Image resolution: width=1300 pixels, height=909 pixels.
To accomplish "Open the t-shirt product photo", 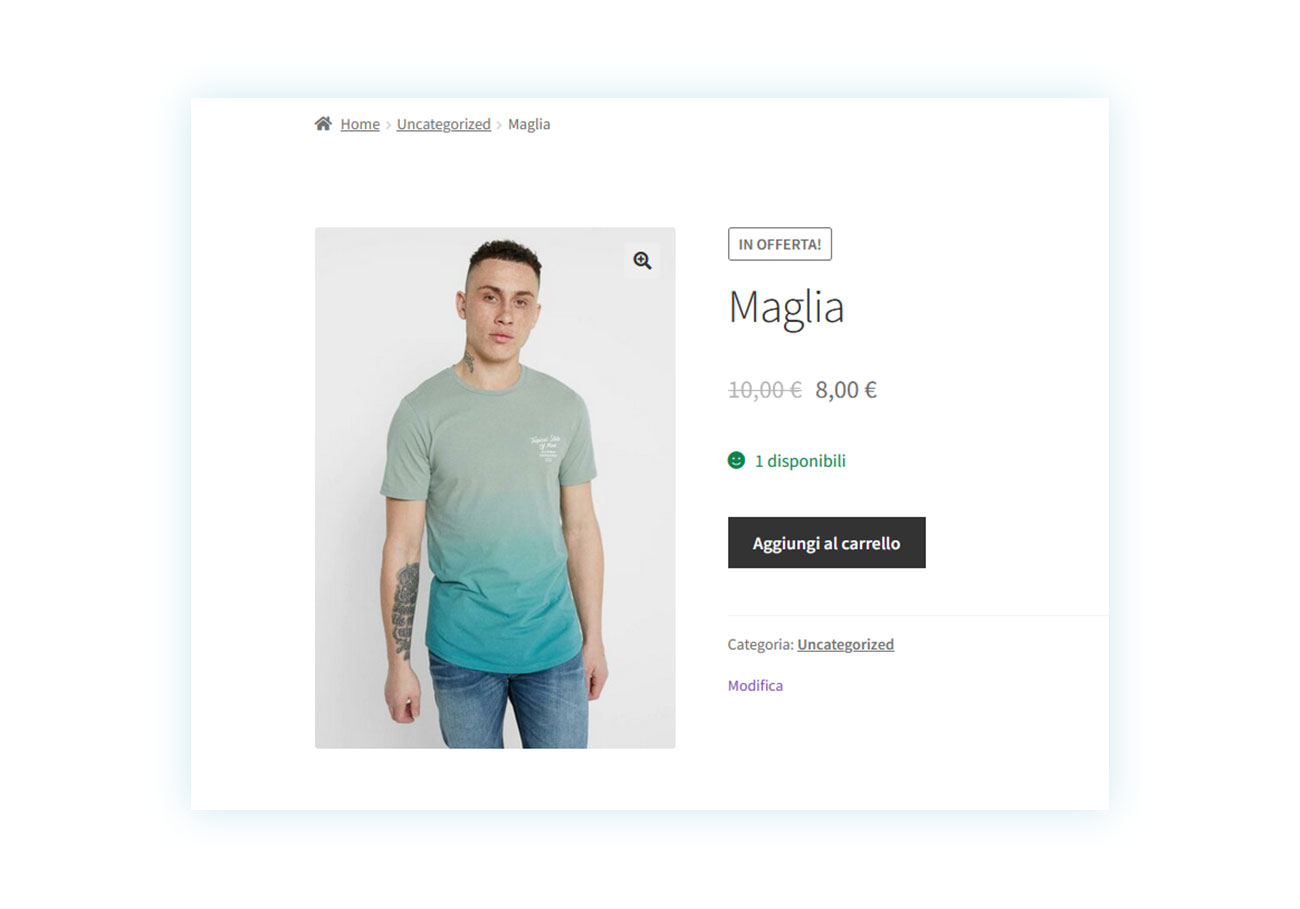I will 495,488.
